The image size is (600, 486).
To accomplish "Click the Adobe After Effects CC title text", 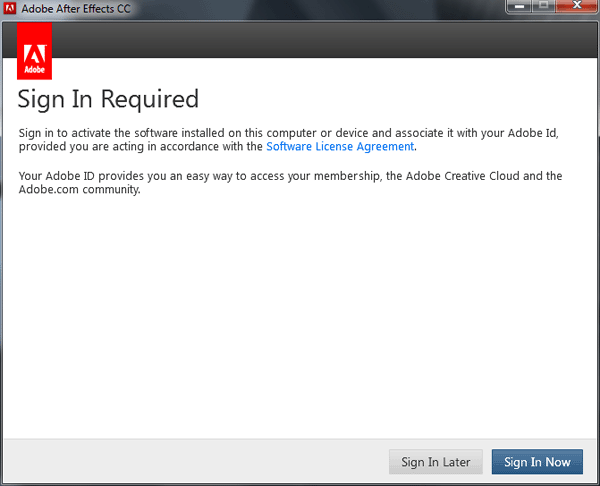I will 76,8.
